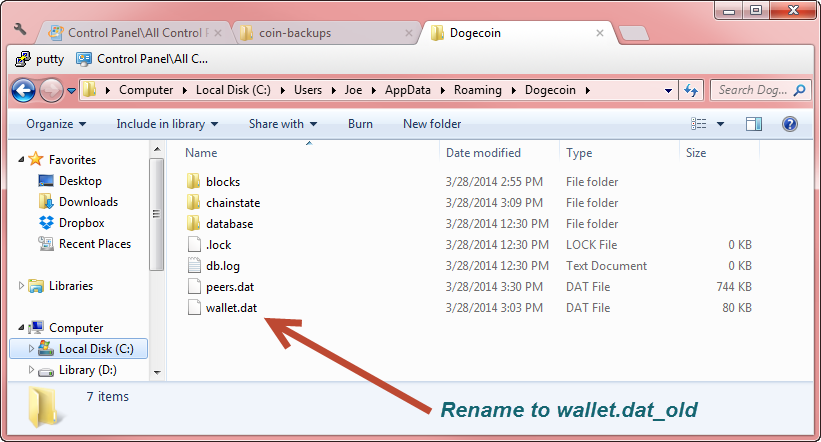Viewport: 821px width, 442px height.
Task: Go back with the blue Back arrow
Action: coord(24,91)
